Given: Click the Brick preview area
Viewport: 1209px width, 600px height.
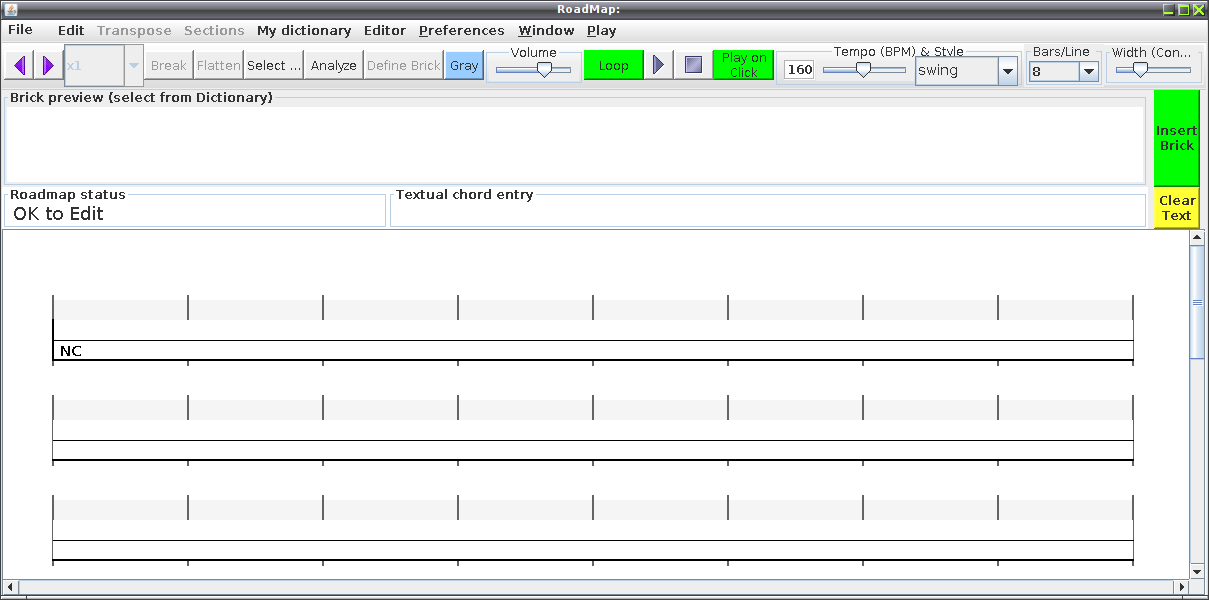Looking at the screenshot, I should point(576,144).
